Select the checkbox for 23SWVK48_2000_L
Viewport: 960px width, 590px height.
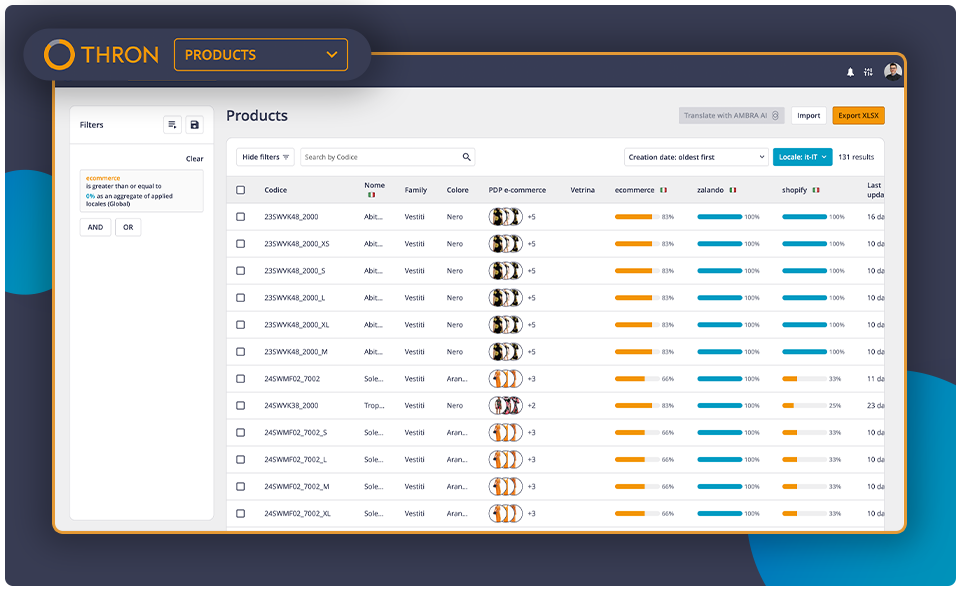tap(241, 298)
